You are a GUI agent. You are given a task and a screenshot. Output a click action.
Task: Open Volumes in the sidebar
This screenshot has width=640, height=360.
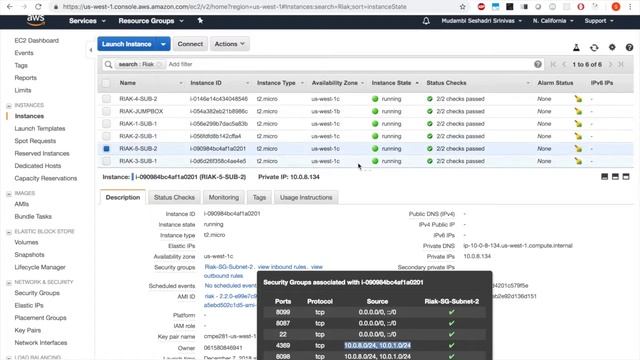pyautogui.click(x=27, y=242)
